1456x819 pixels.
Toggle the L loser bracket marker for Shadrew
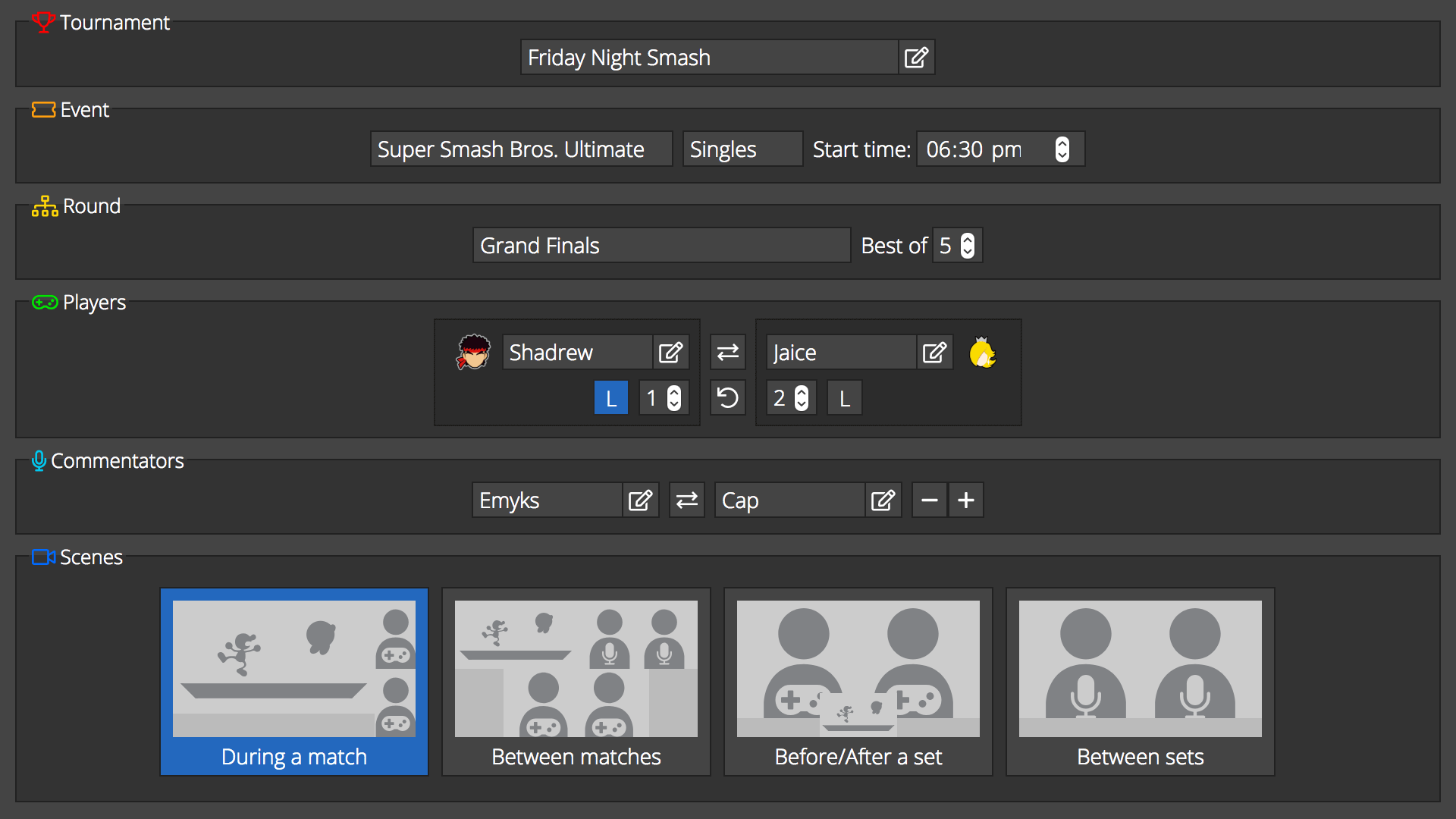coord(610,398)
